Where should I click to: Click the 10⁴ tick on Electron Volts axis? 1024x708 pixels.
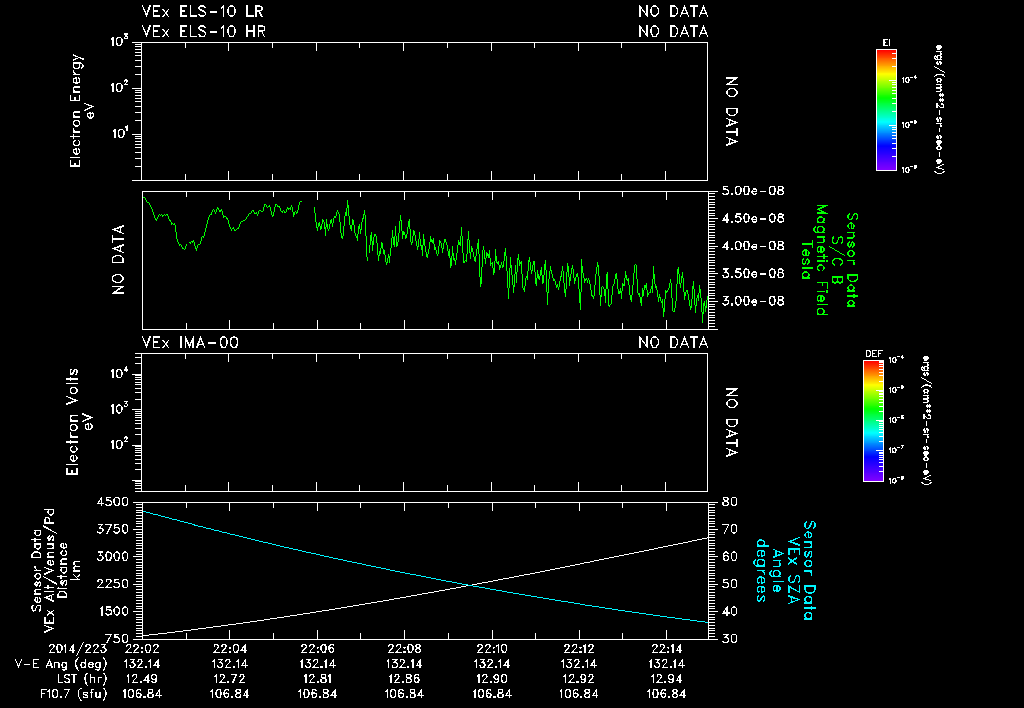pos(121,374)
